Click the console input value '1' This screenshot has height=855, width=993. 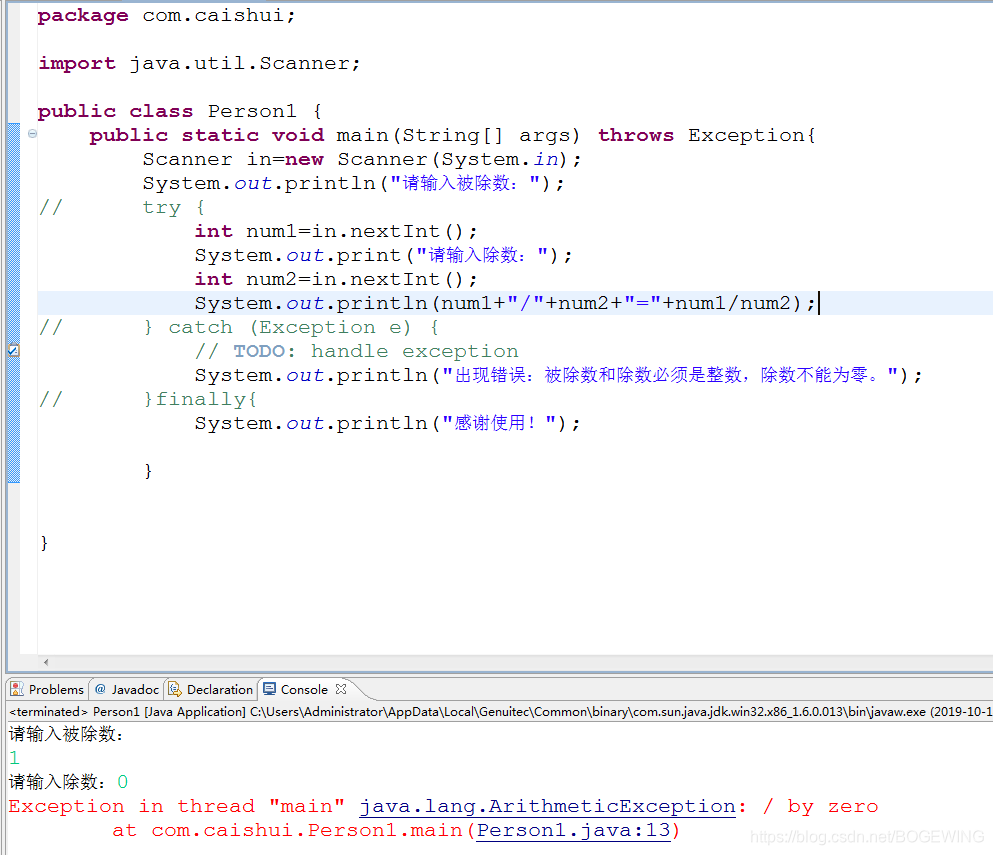pos(15,757)
